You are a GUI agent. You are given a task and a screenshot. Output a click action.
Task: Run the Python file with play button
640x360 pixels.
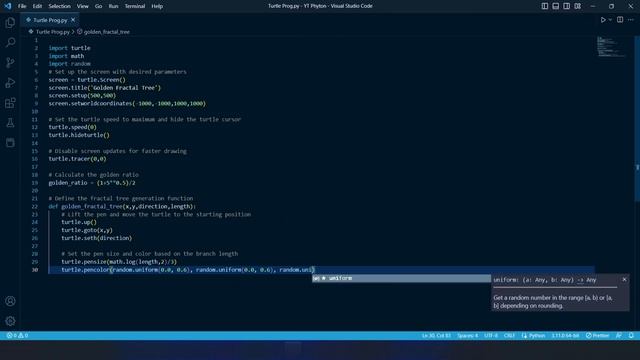coord(603,20)
